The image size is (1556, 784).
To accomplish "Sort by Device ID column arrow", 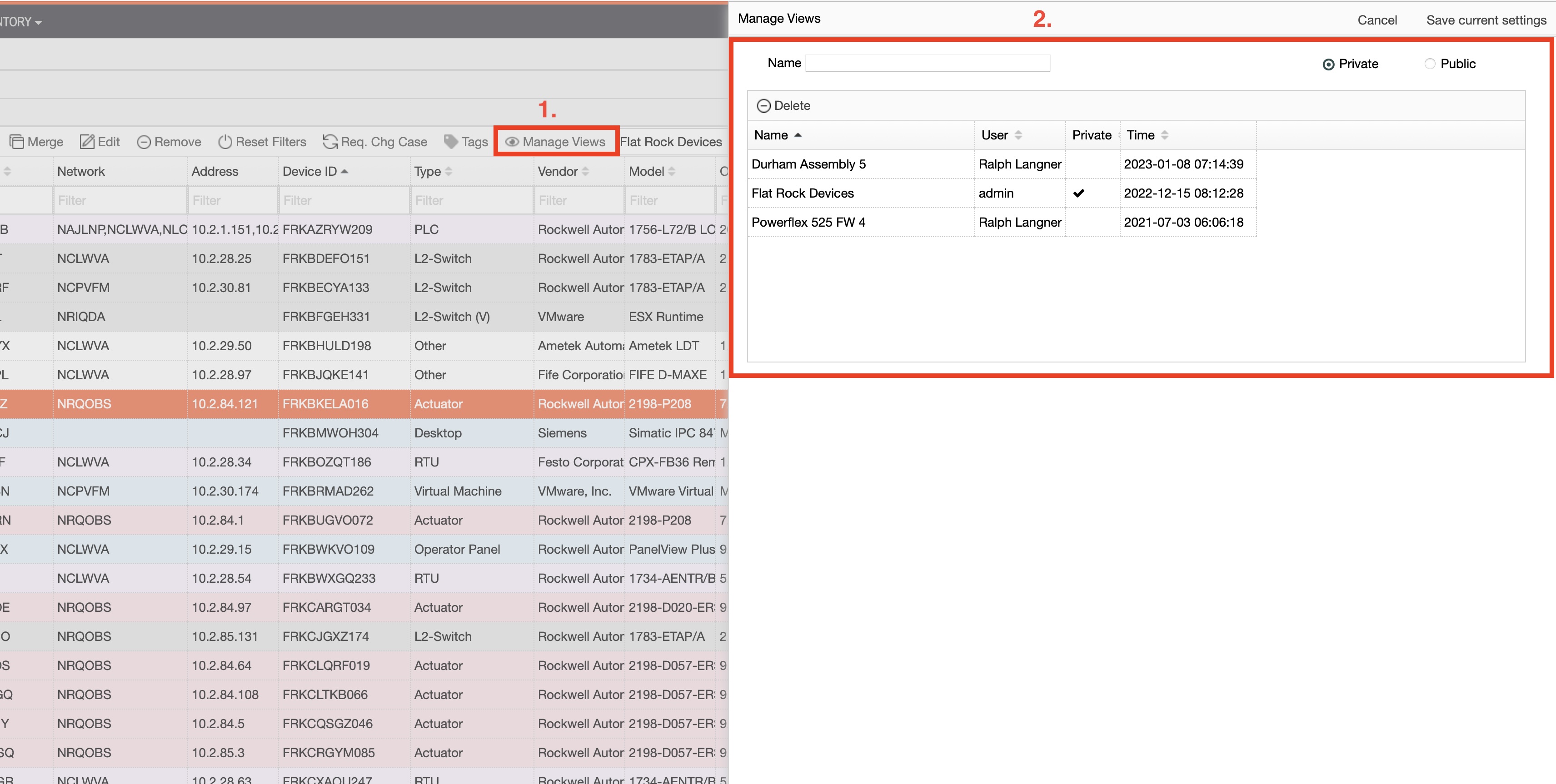I will tap(344, 171).
